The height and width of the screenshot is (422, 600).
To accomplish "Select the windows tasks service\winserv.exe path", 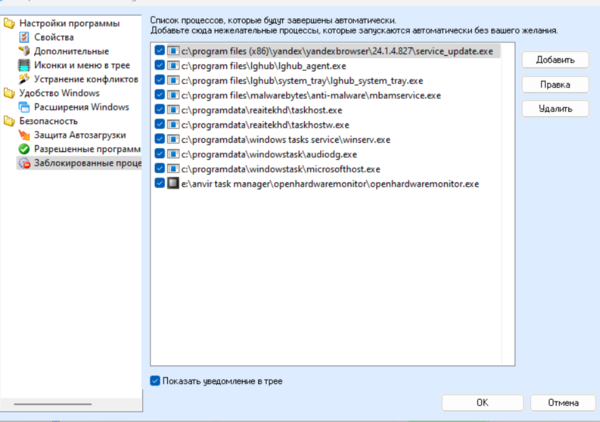I will 286,139.
